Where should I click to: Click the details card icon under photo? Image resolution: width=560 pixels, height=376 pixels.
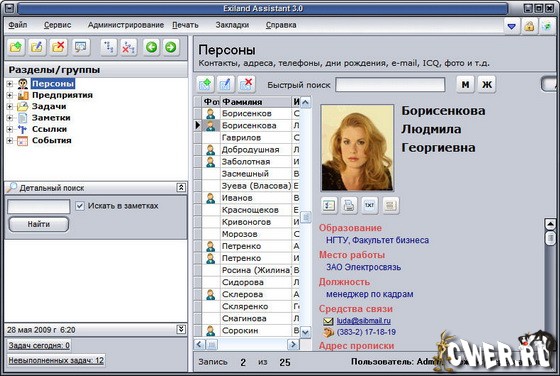(329, 205)
